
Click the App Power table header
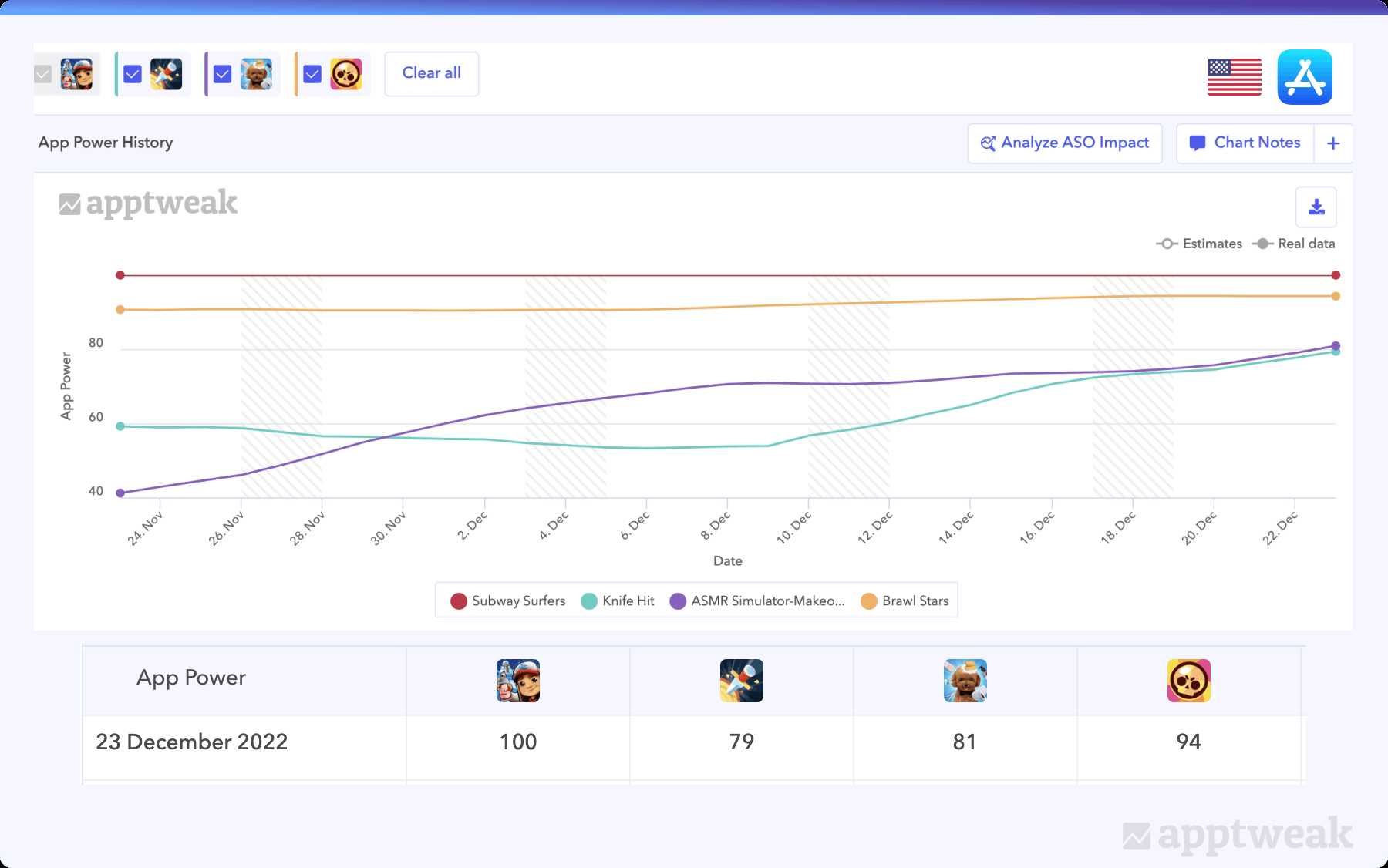[x=191, y=678]
